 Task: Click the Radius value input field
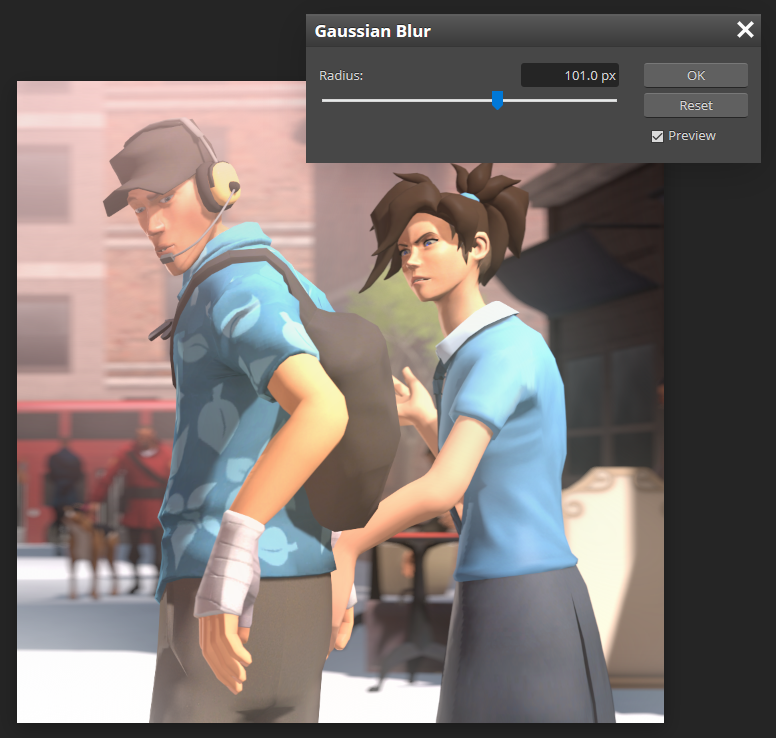pyautogui.click(x=570, y=75)
